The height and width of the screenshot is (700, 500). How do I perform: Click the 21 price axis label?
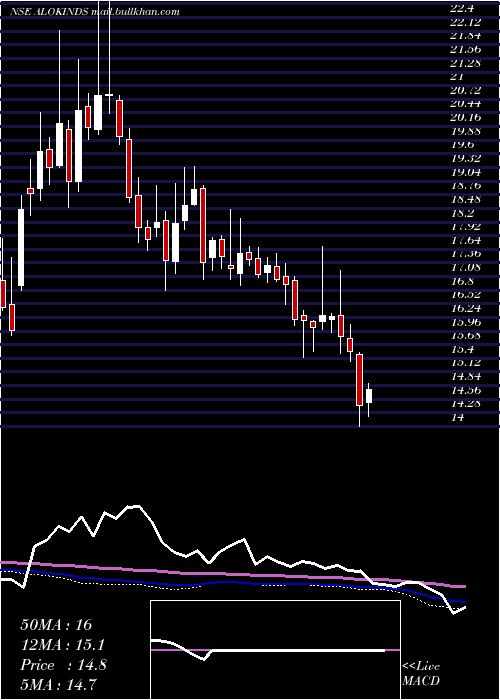coord(457,76)
